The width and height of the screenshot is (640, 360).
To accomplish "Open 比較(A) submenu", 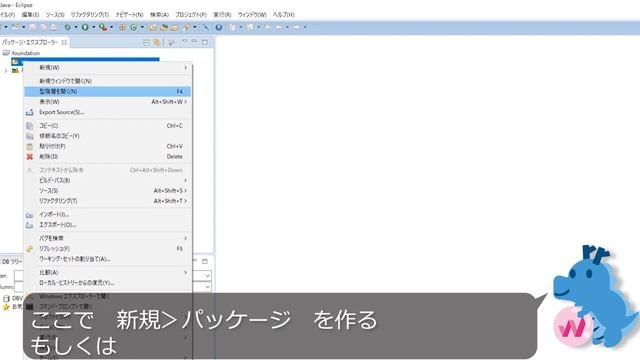I will (x=108, y=272).
